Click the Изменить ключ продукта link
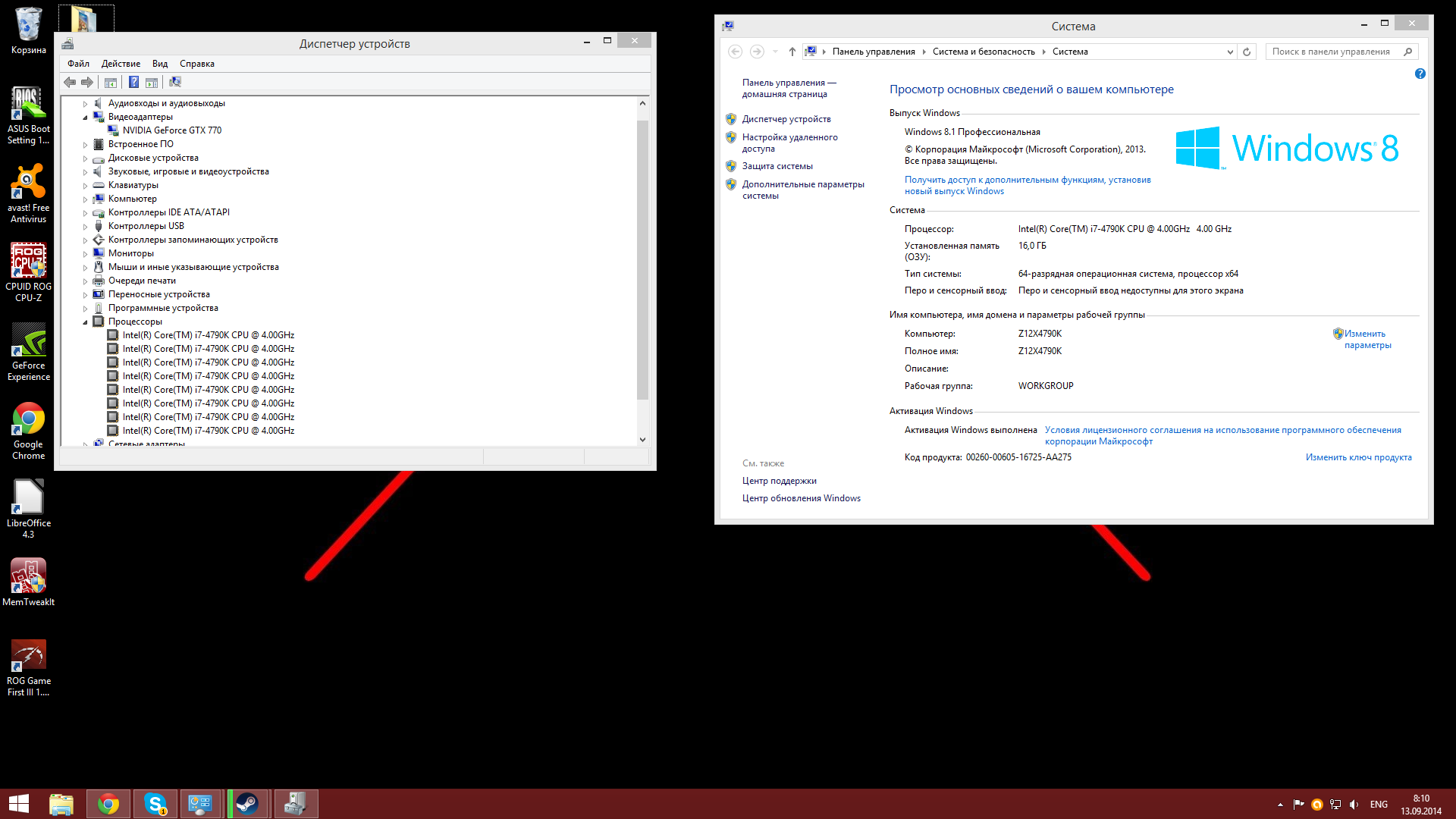The height and width of the screenshot is (819, 1456). point(1358,457)
